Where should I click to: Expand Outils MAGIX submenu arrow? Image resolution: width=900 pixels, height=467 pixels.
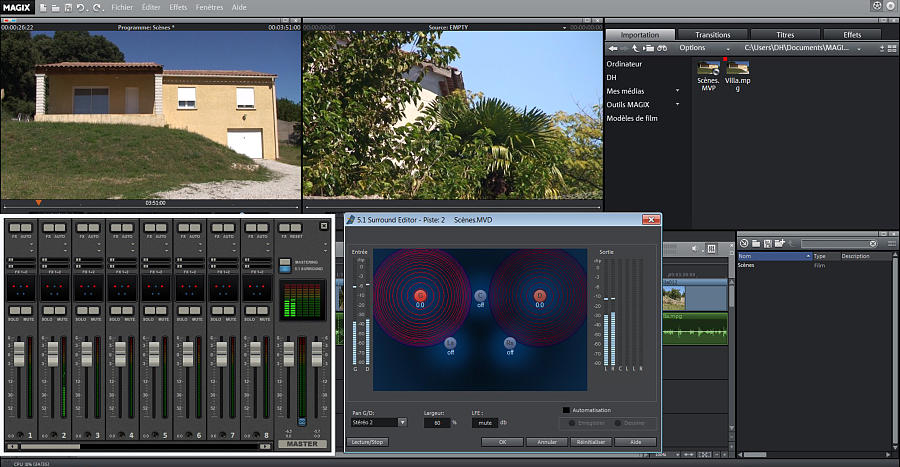point(677,104)
